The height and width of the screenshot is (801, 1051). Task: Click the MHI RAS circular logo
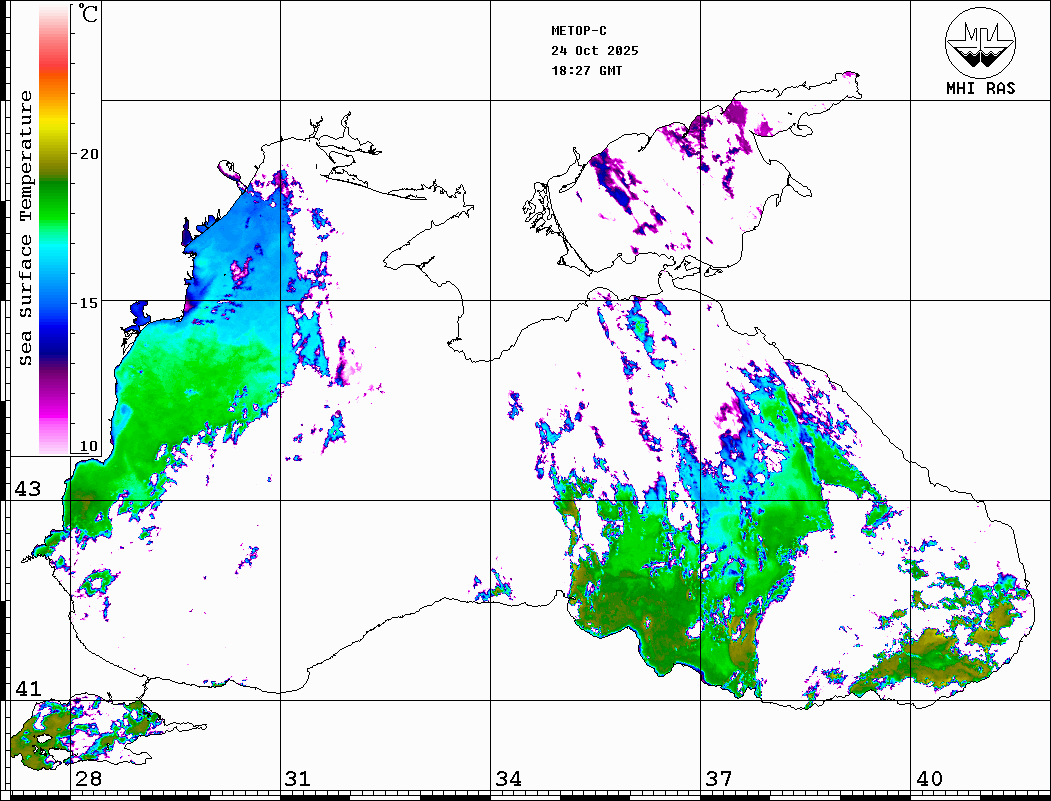tap(980, 41)
